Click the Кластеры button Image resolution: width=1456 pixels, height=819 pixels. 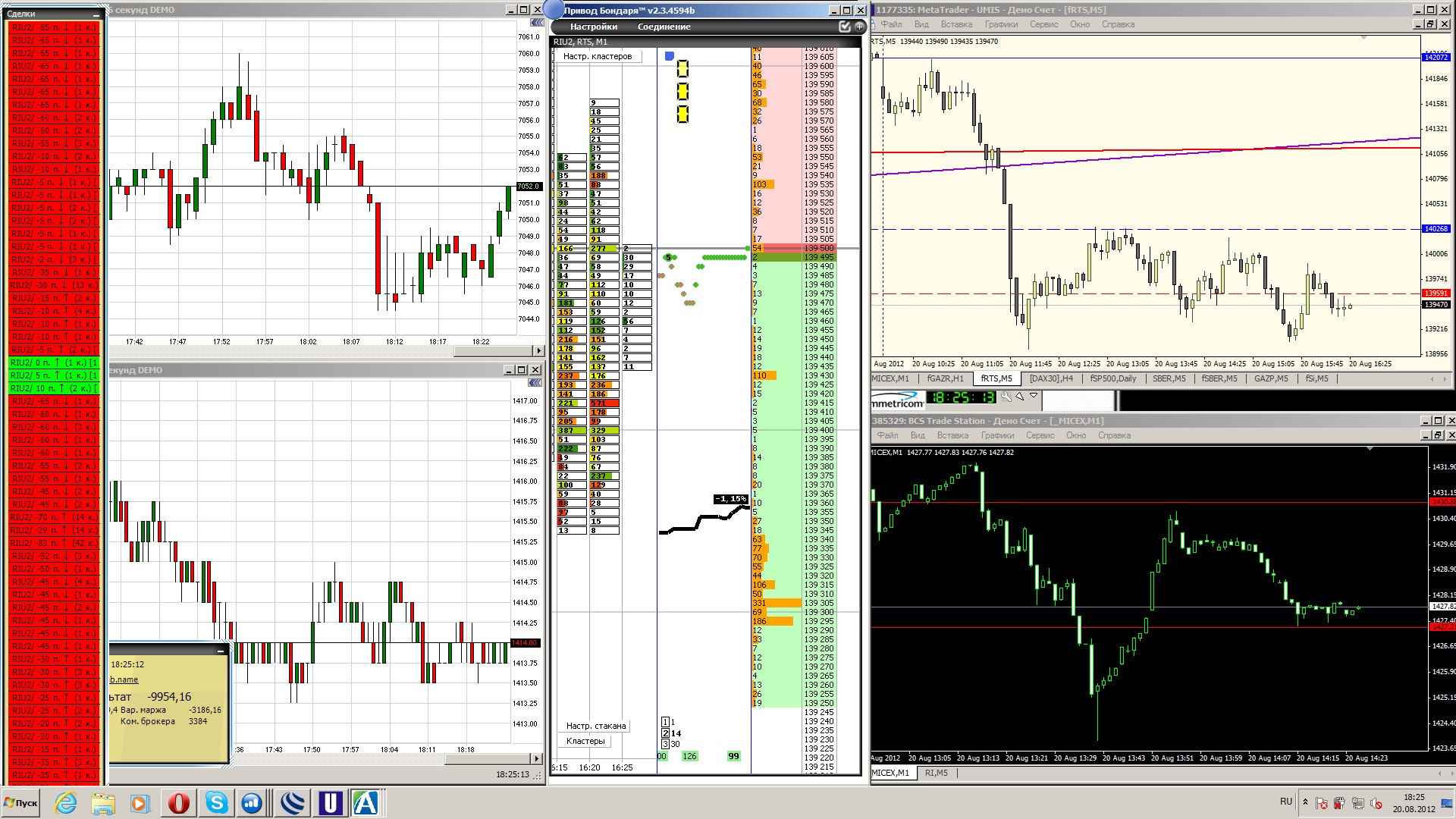pos(585,741)
